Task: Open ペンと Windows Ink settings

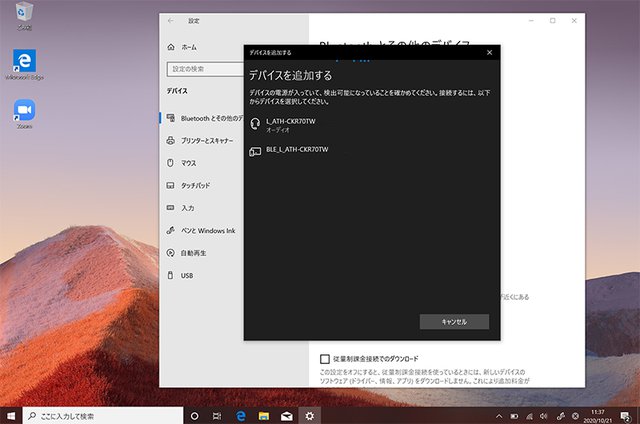Action: pyautogui.click(x=206, y=231)
